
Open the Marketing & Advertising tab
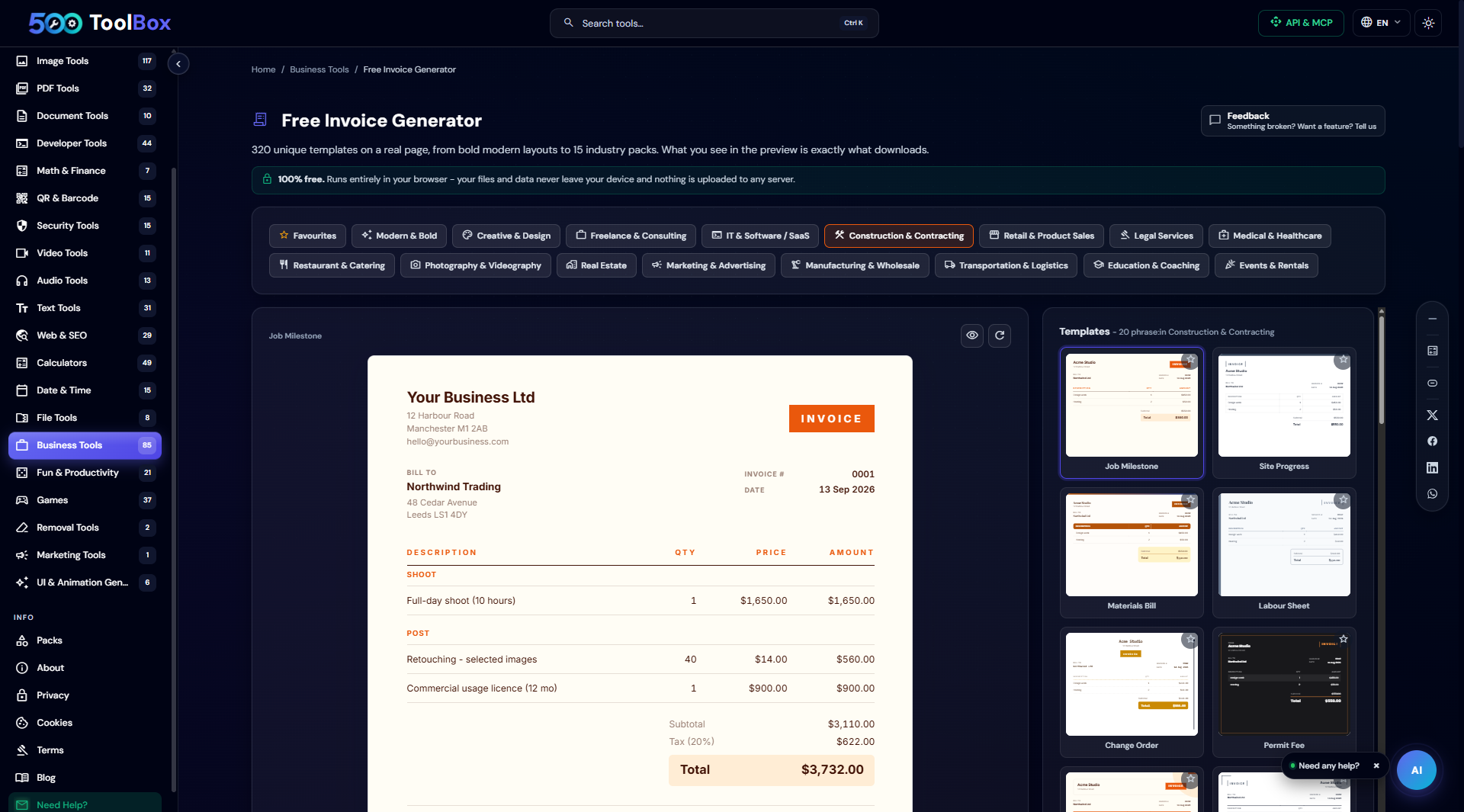click(708, 265)
